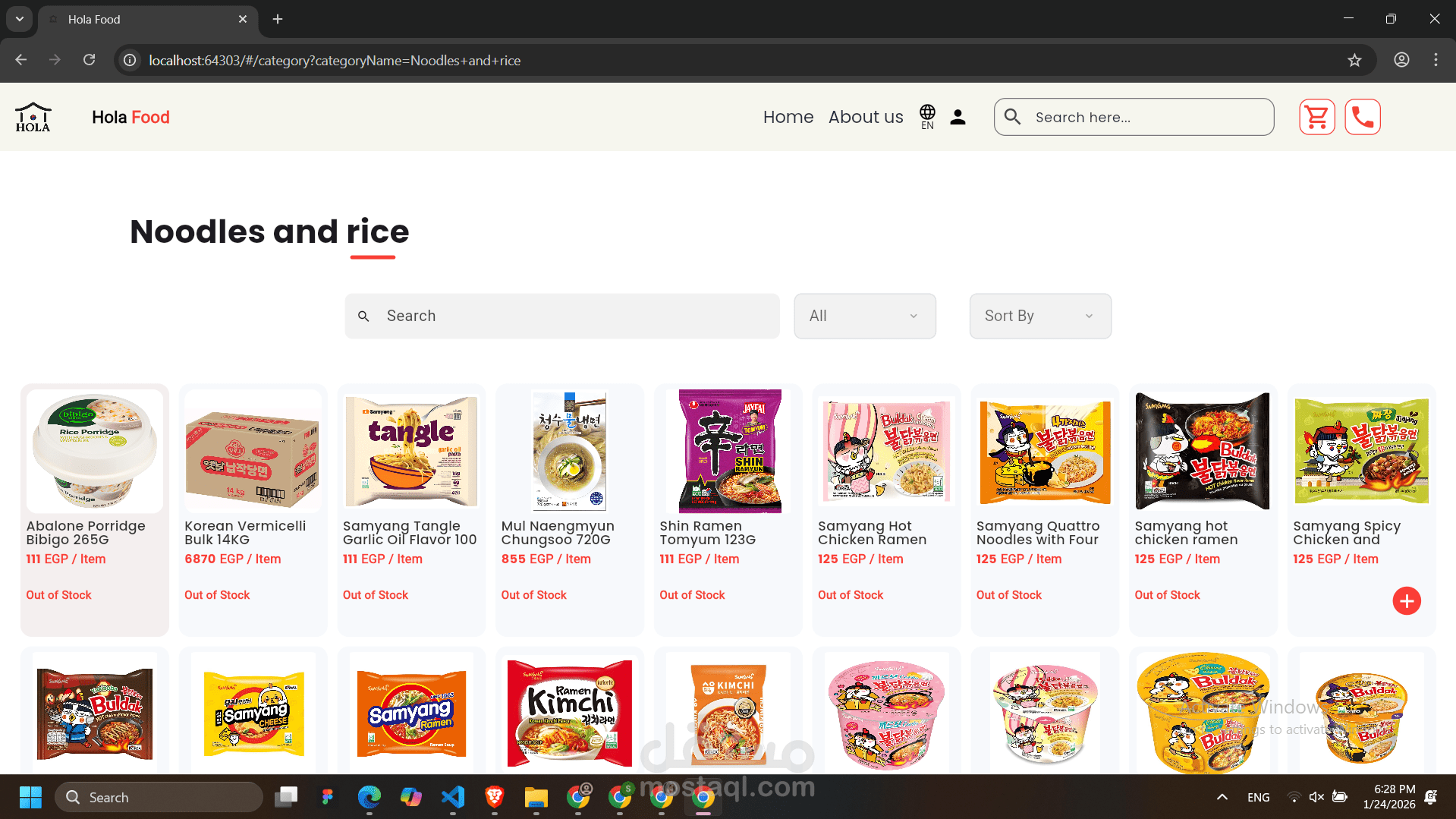Select the Hola Food browser tab
The width and height of the screenshot is (1456, 819).
point(148,19)
